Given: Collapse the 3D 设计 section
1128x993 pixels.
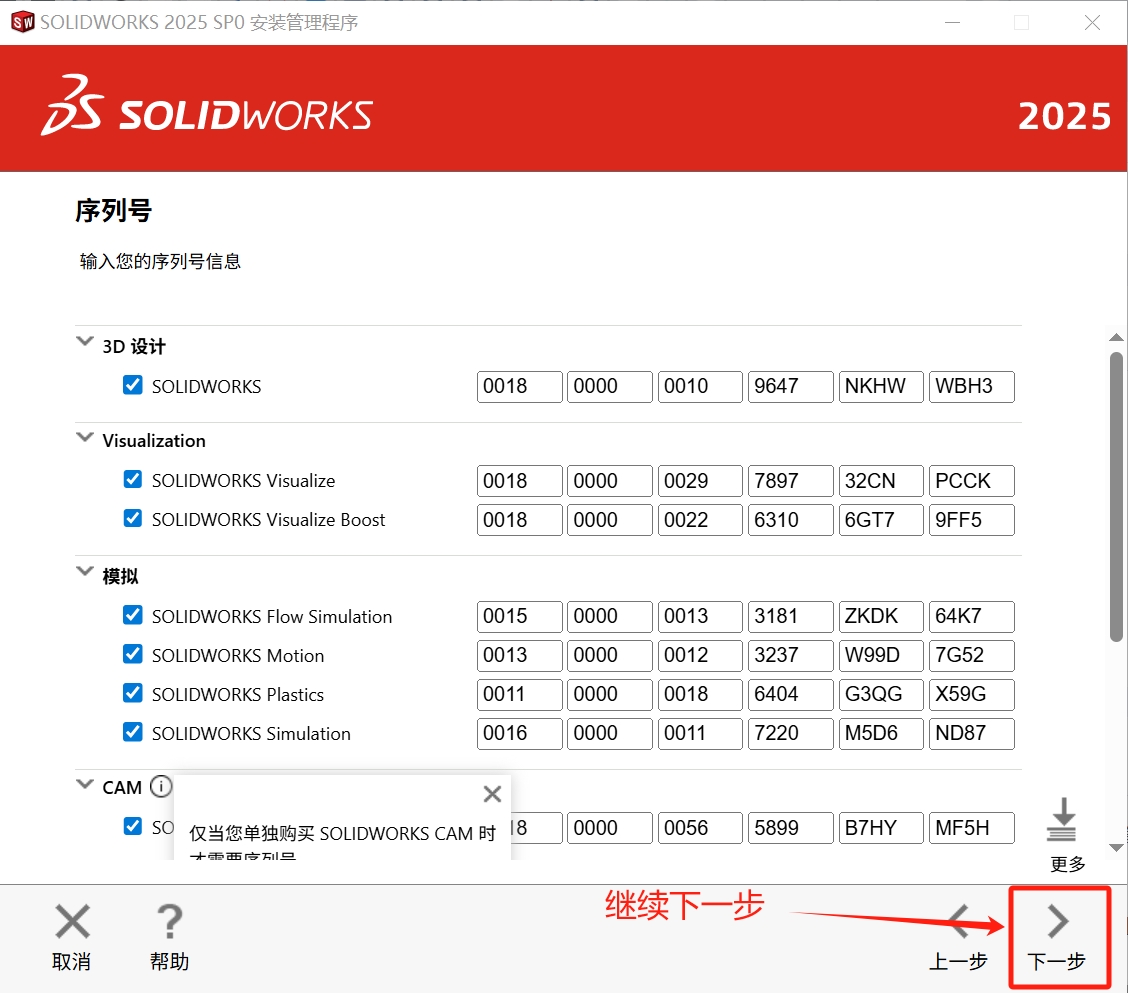Looking at the screenshot, I should (85, 341).
